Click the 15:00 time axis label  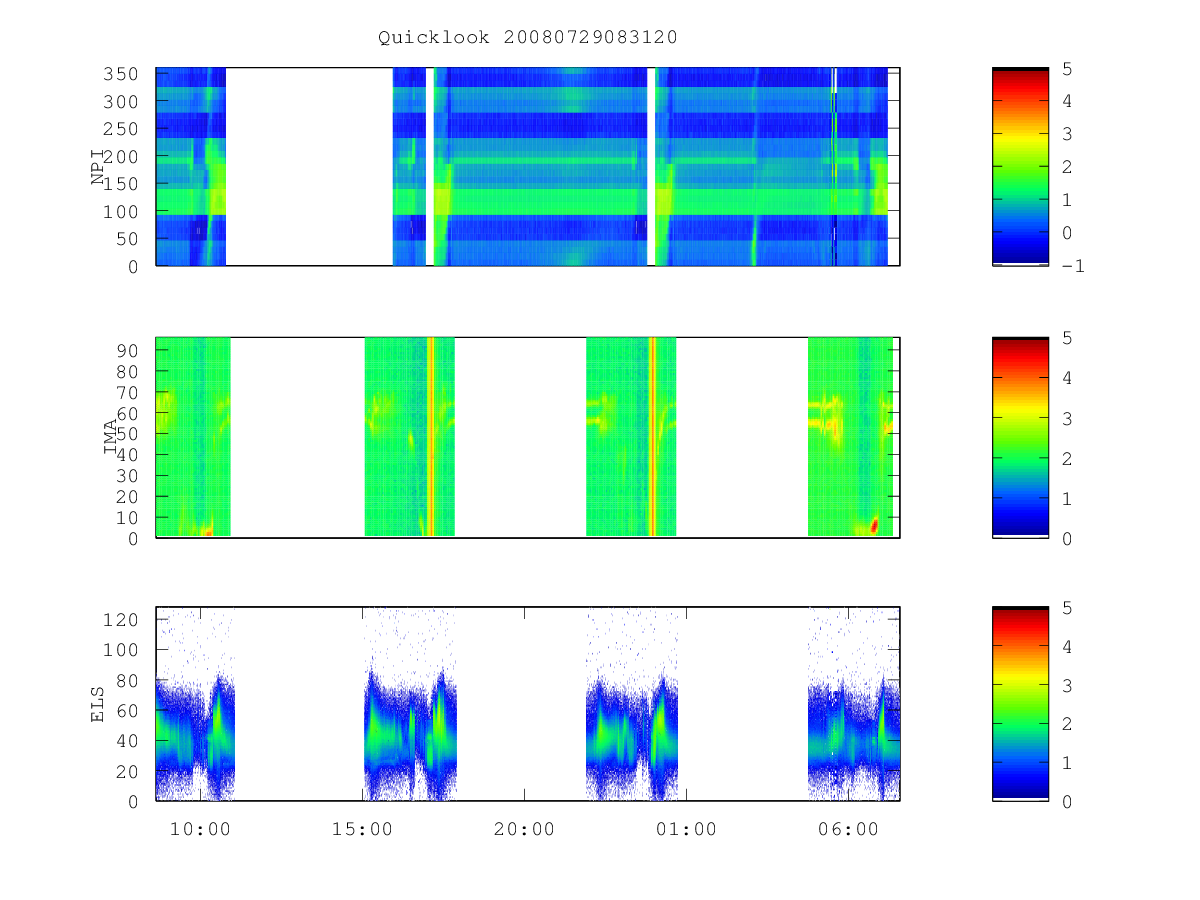click(363, 829)
